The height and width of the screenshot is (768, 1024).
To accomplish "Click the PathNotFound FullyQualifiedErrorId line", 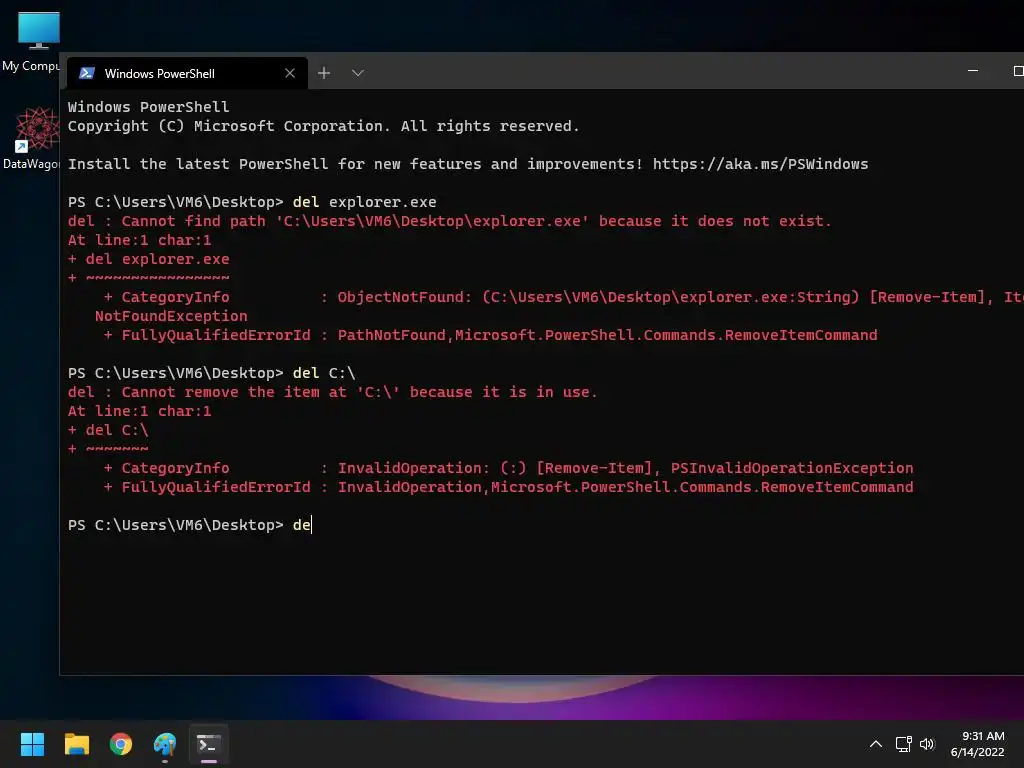I will point(490,335).
